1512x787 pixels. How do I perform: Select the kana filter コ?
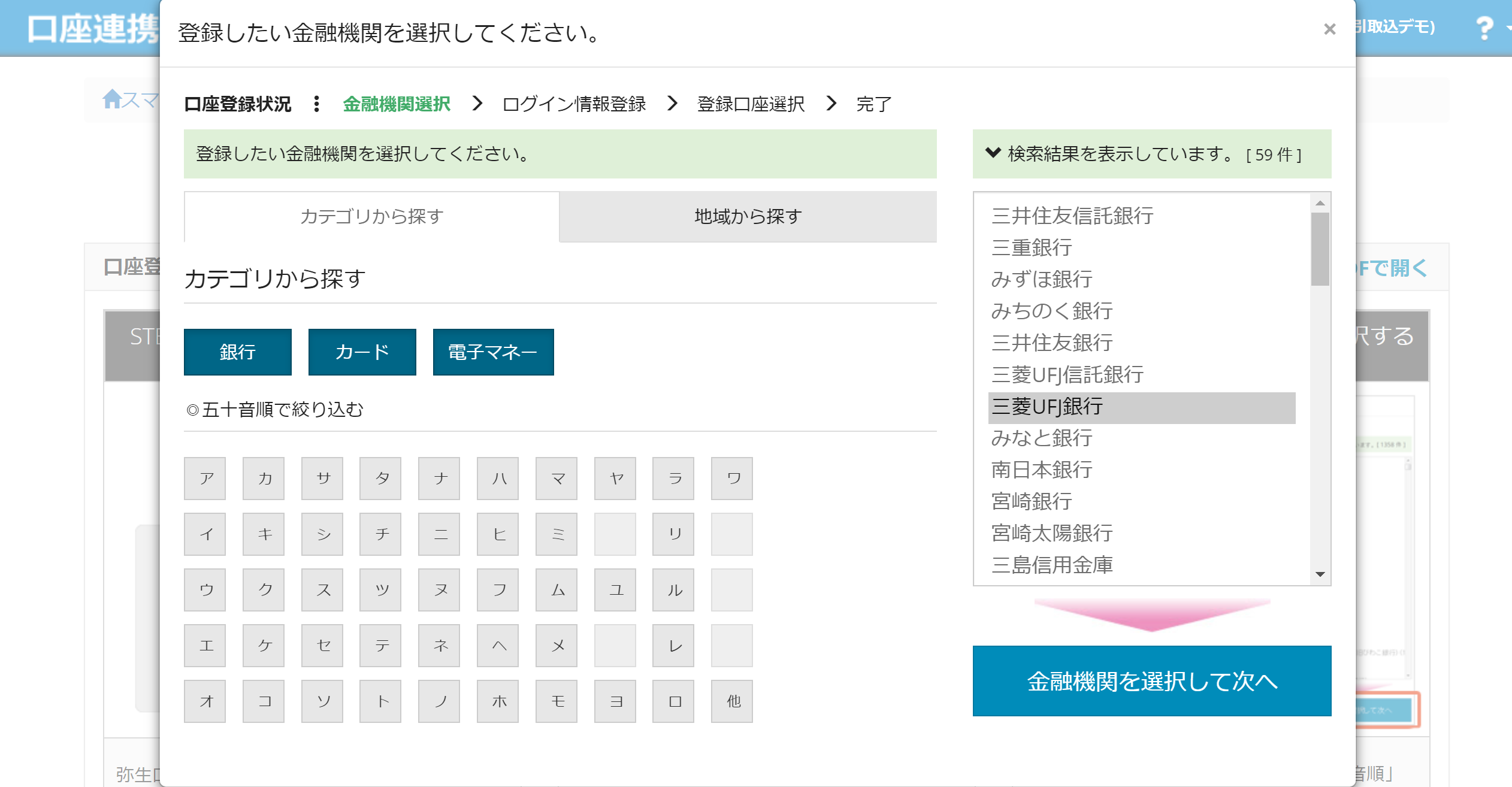(x=264, y=701)
